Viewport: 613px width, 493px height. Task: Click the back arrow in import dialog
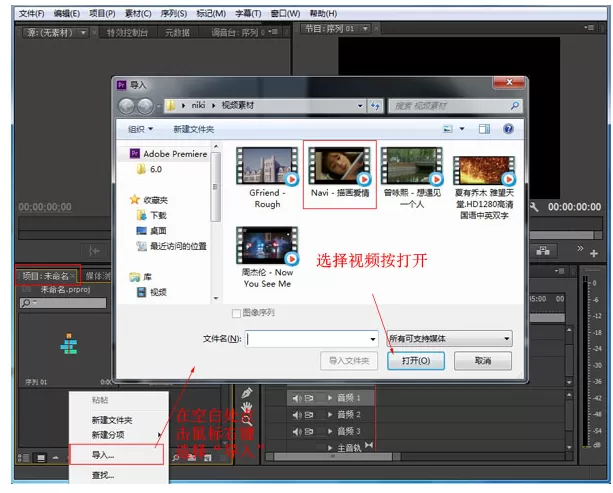(127, 106)
